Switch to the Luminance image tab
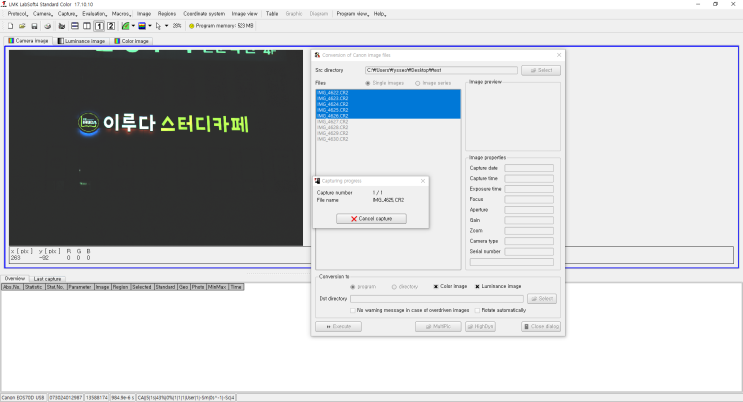This screenshot has height=402, width=743. 81,41
